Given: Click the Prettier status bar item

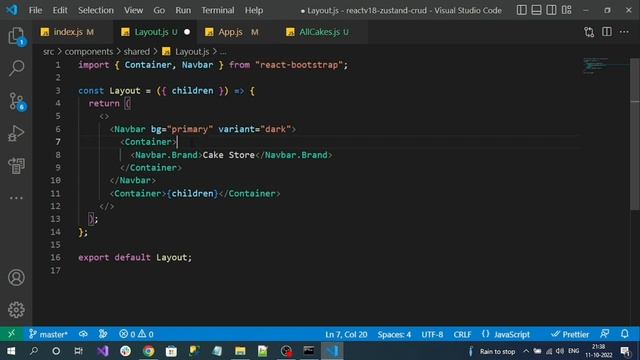Looking at the screenshot, I should [570, 334].
